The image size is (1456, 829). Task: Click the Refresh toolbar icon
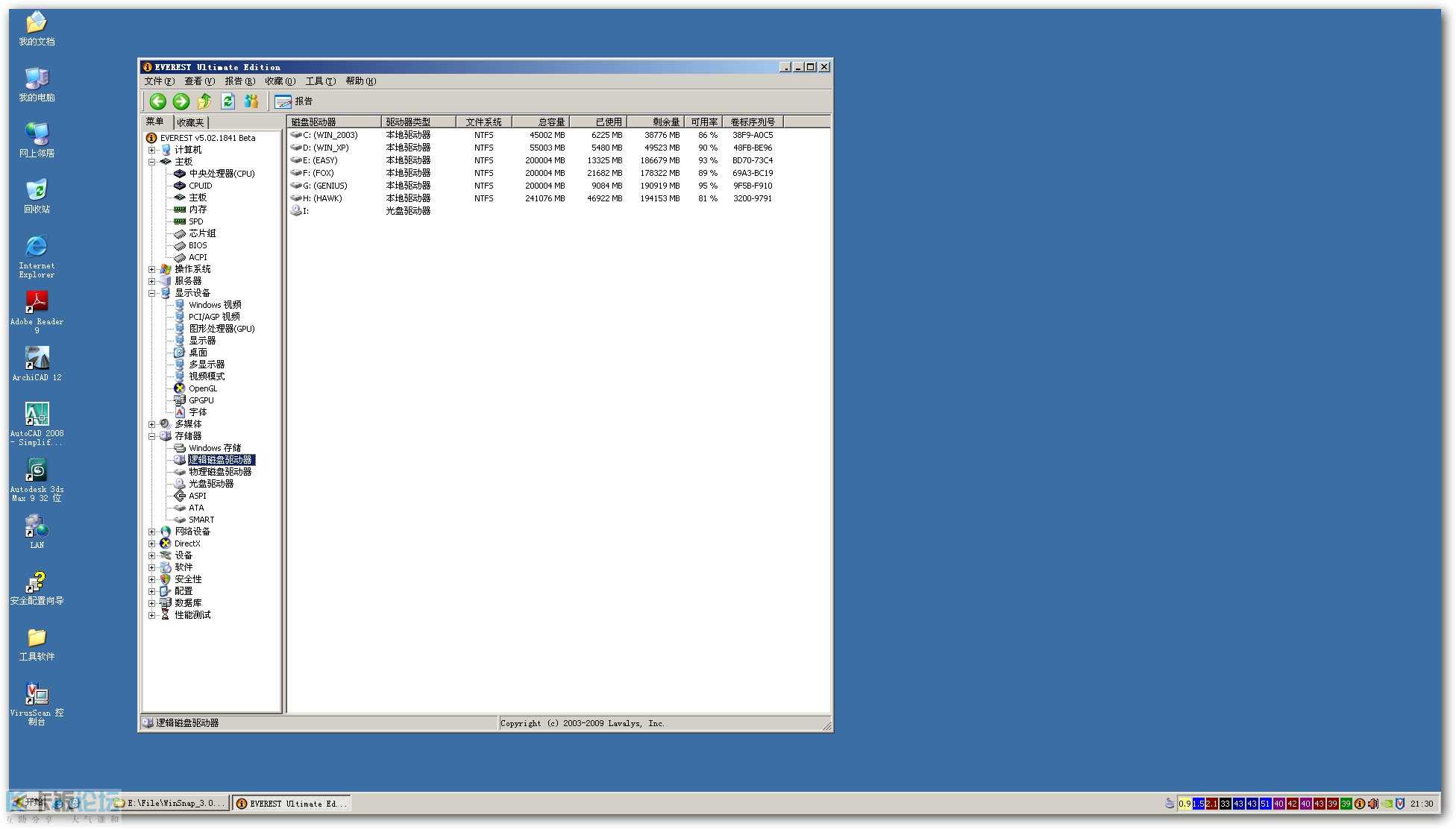coord(228,101)
